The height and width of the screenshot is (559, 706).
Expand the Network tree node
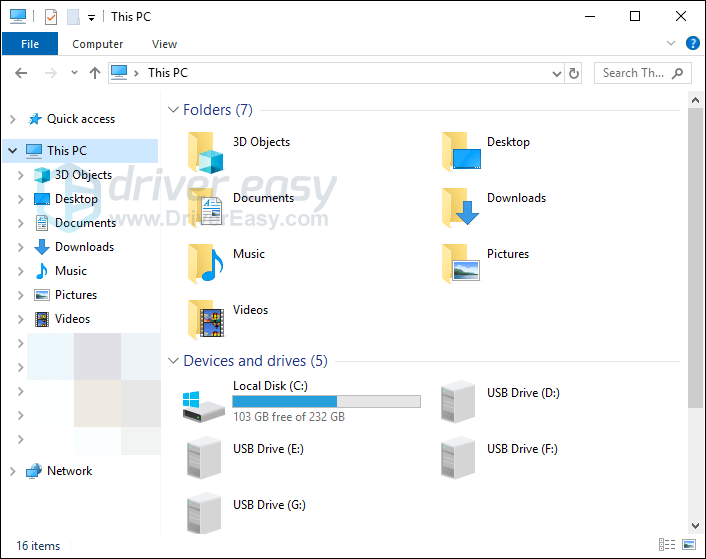click(x=12, y=471)
